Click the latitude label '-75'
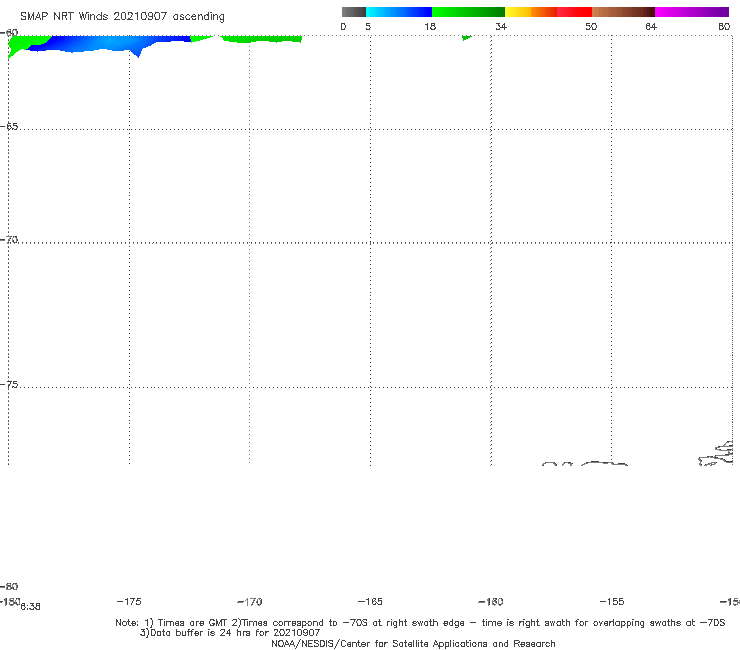The width and height of the screenshot is (740, 650). [9, 385]
